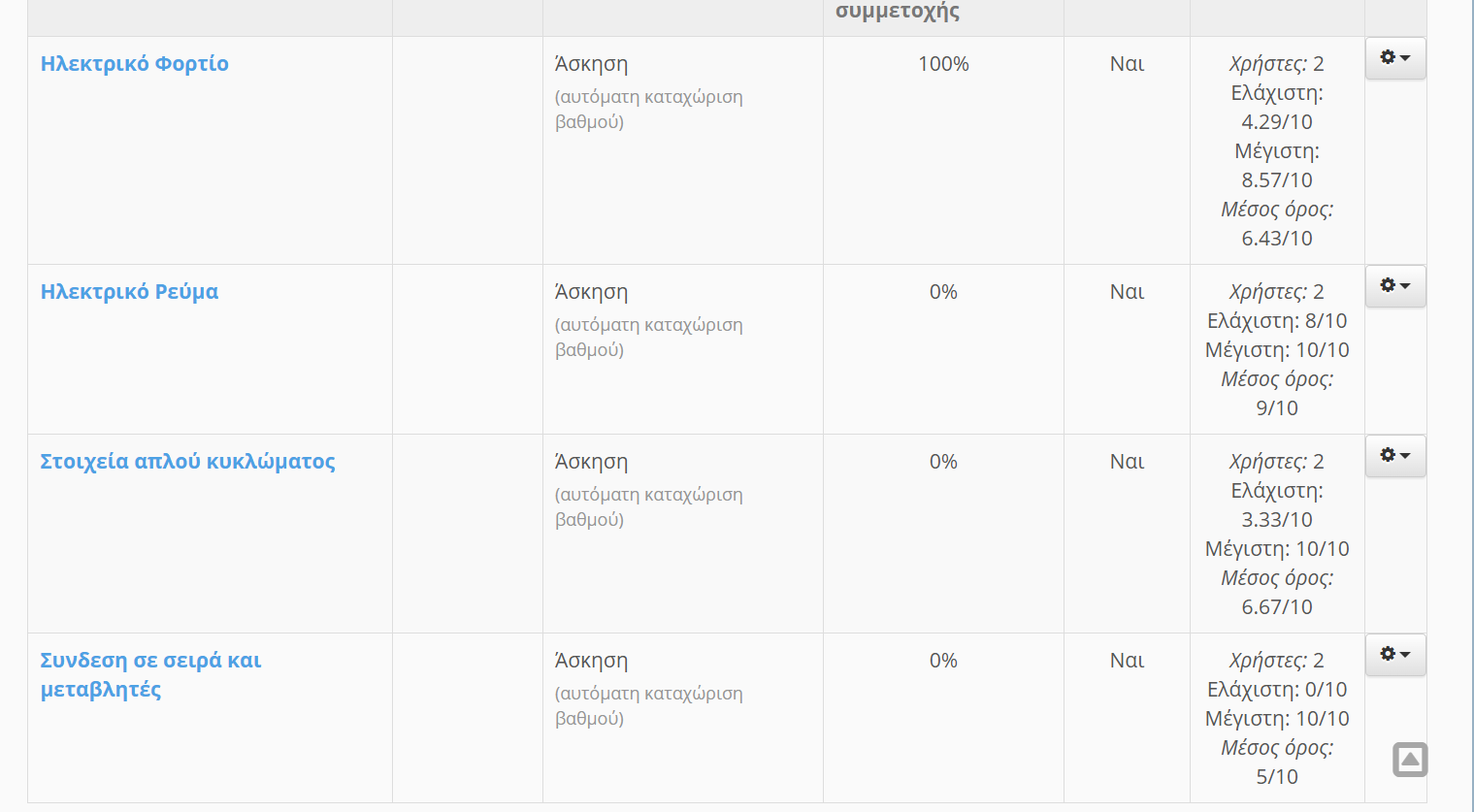Click Ναι value in Στοιχεία απλού κυκλώματος row

coord(1127,462)
